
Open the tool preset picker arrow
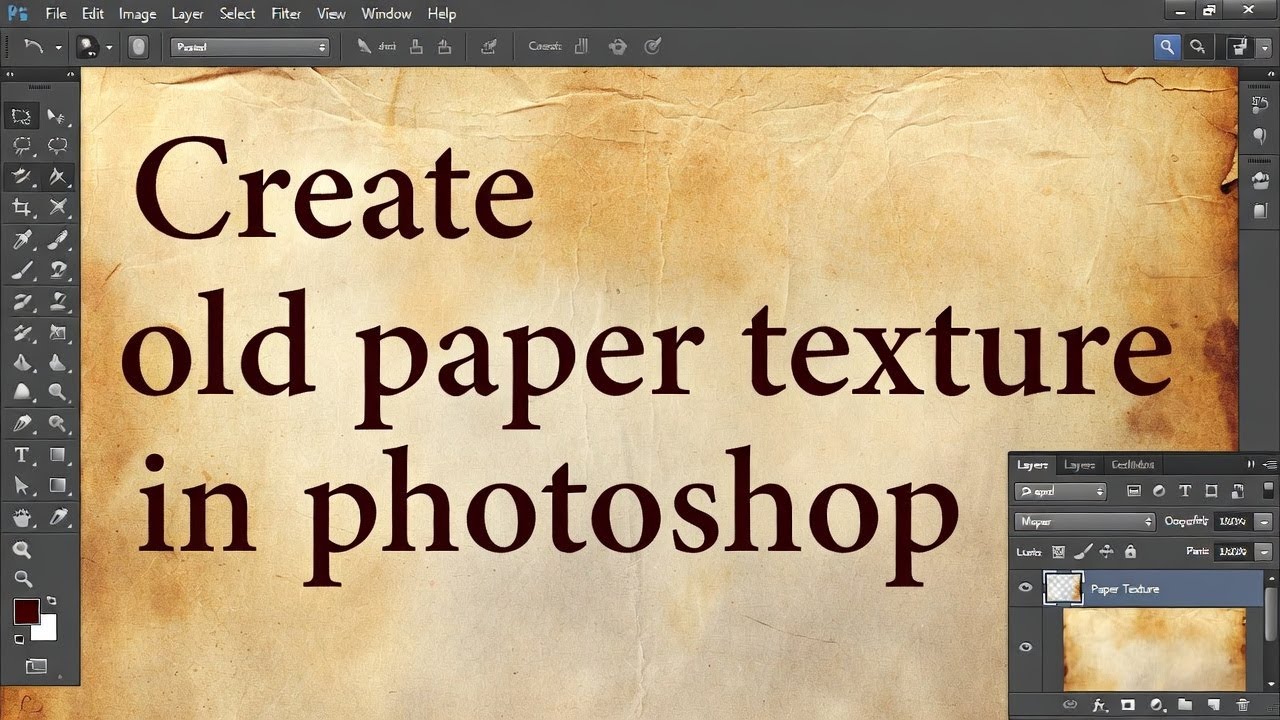pyautogui.click(x=58, y=48)
